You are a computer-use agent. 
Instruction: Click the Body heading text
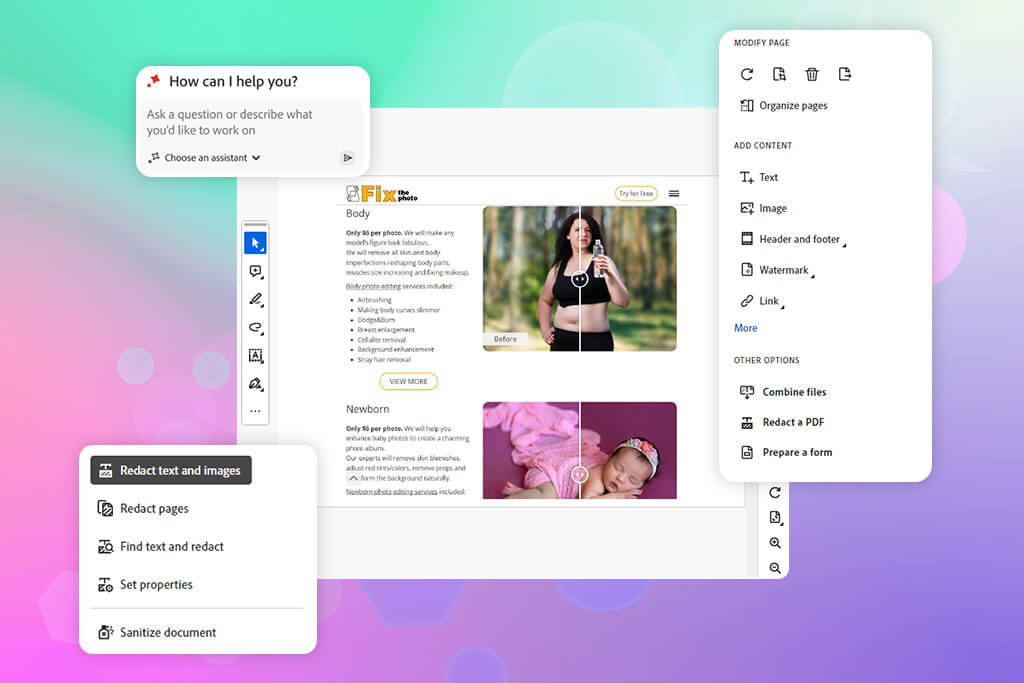358,214
